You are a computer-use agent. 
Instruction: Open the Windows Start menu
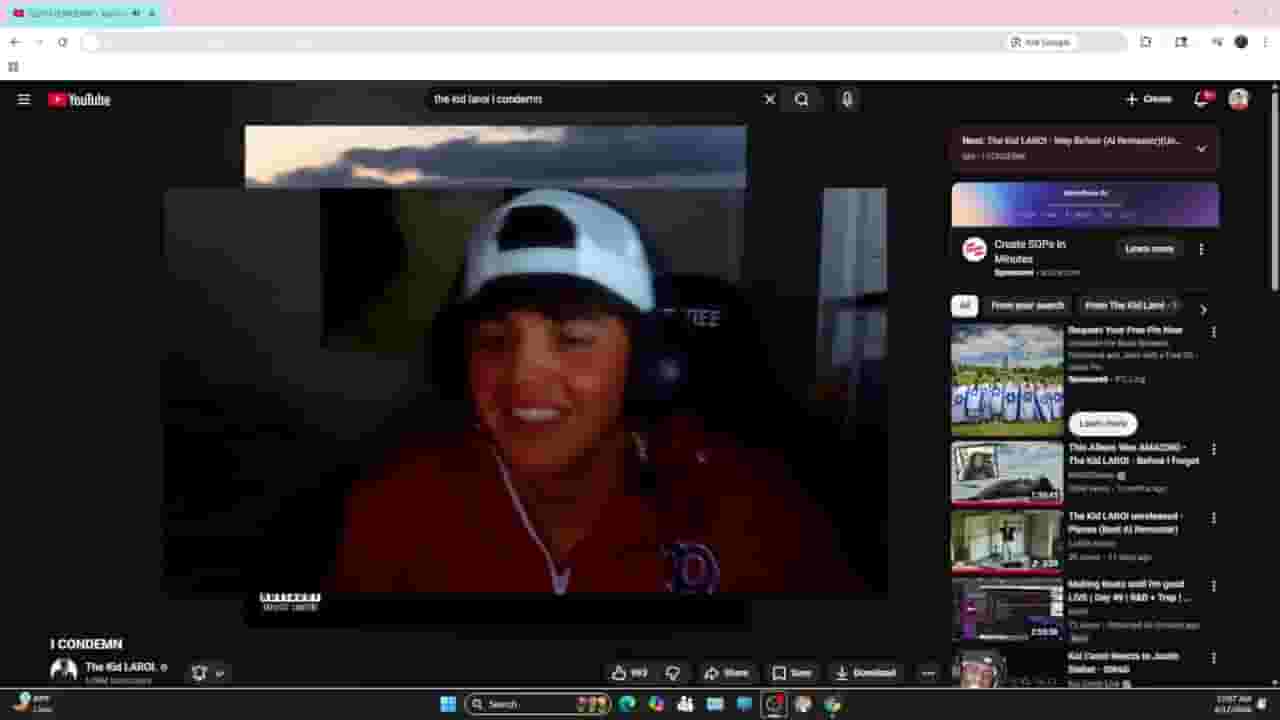pyautogui.click(x=448, y=704)
